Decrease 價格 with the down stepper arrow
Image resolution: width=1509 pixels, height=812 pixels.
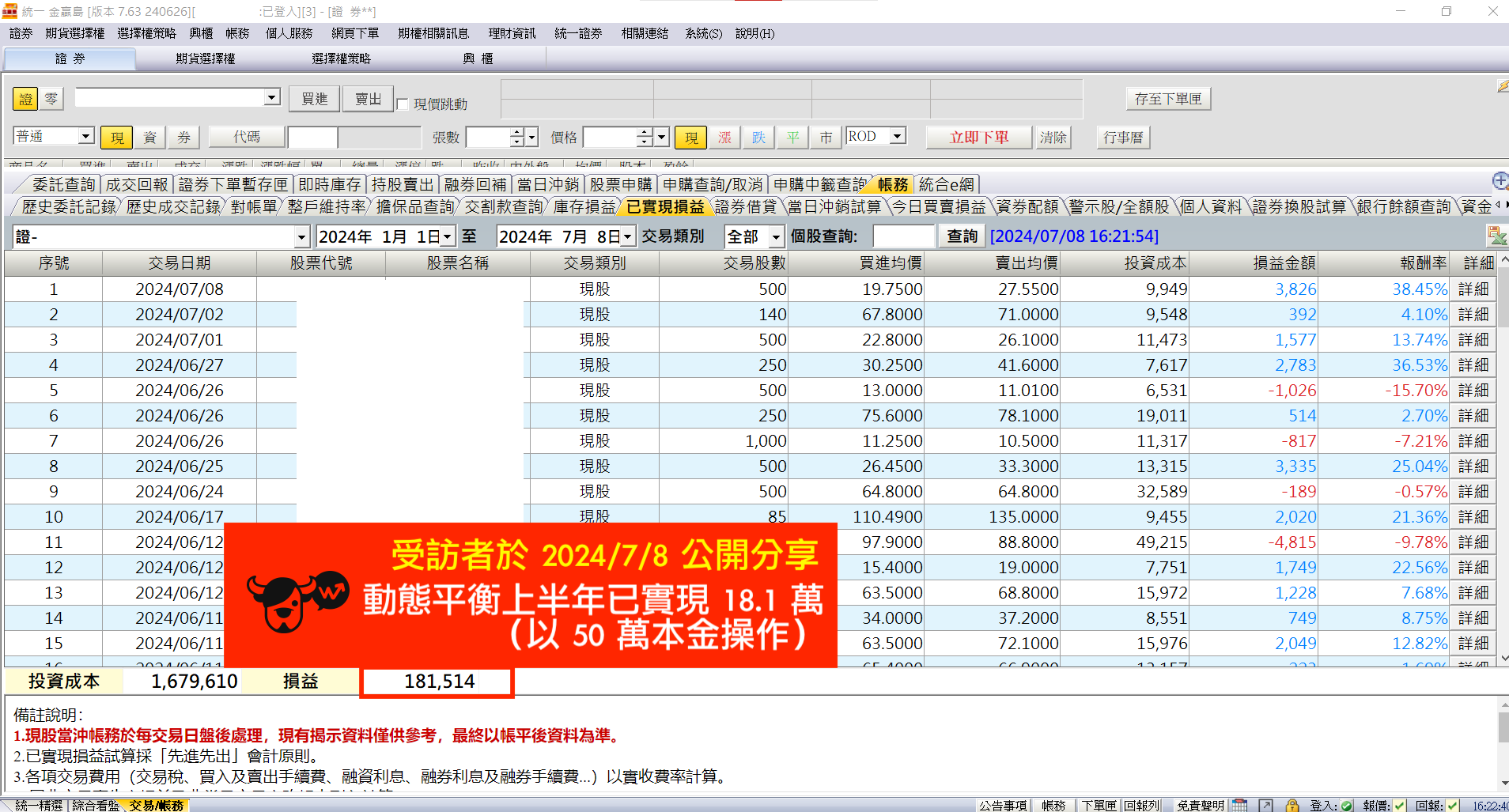click(645, 142)
